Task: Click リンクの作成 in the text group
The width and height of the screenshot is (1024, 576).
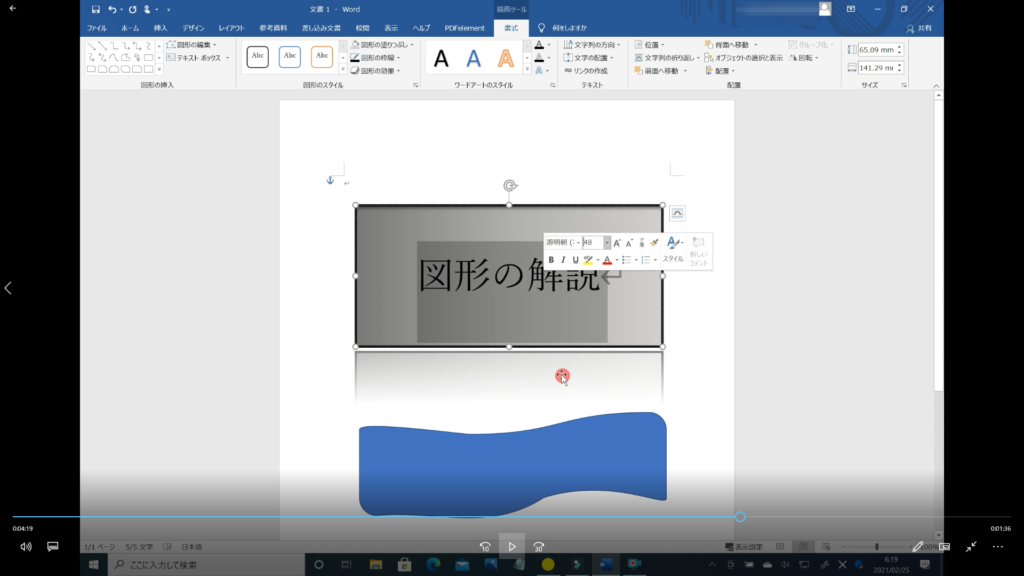Action: (586, 71)
